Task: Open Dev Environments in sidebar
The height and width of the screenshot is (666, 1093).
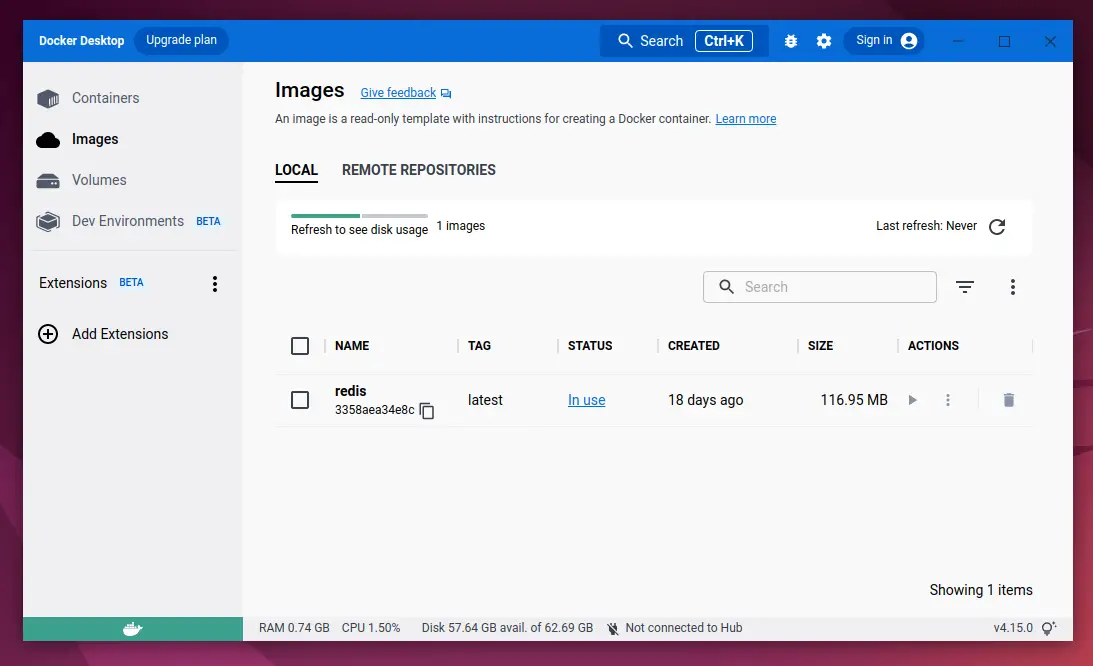Action: [128, 221]
